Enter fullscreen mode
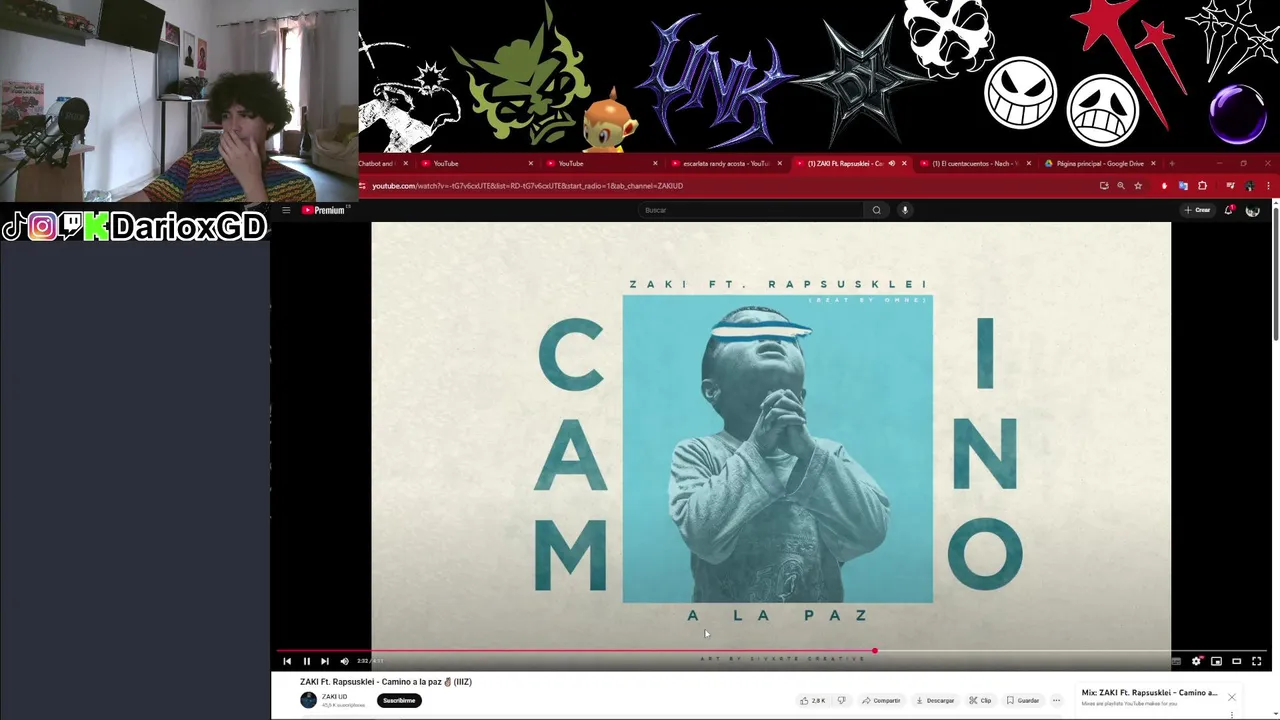Screen dimensions: 1280x720 (x=1257, y=661)
